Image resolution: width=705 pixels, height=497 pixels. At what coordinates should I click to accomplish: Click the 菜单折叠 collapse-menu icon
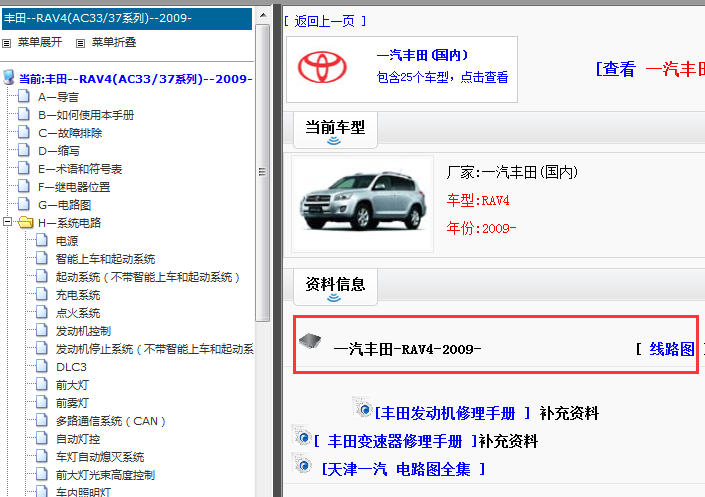[80, 43]
